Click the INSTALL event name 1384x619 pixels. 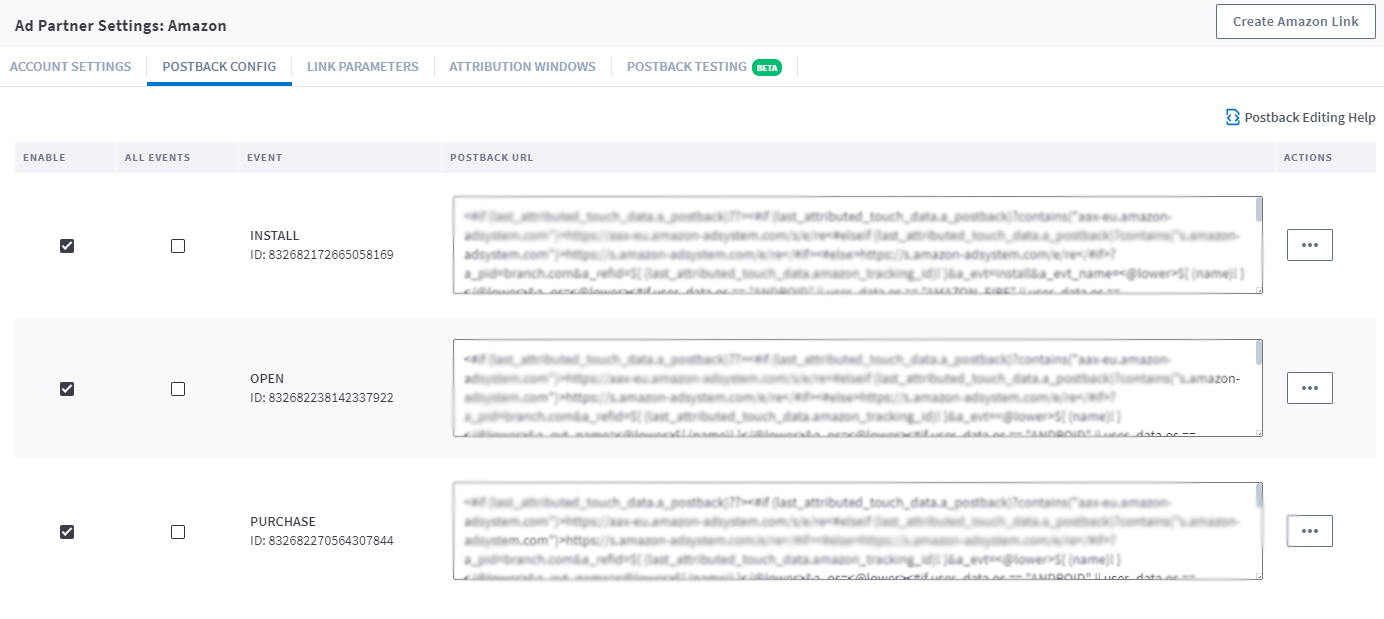(x=274, y=236)
